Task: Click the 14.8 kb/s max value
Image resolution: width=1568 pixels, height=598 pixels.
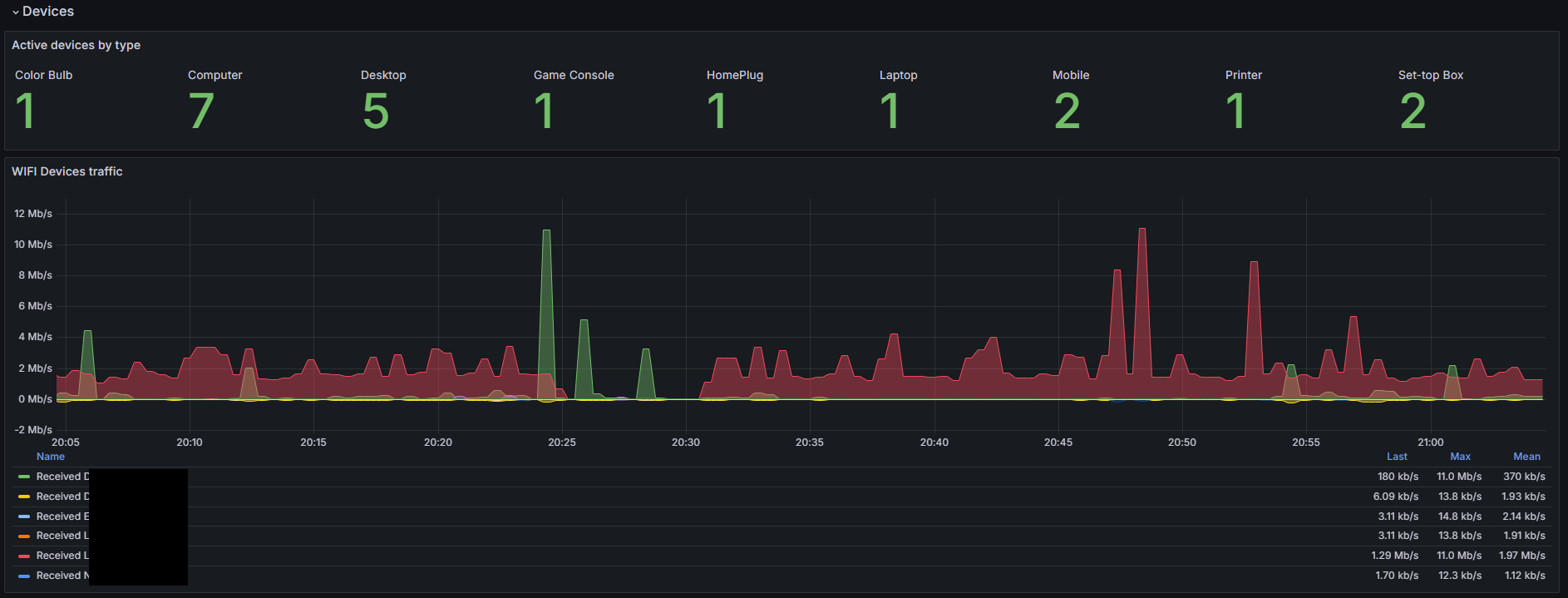Action: pos(1460,516)
